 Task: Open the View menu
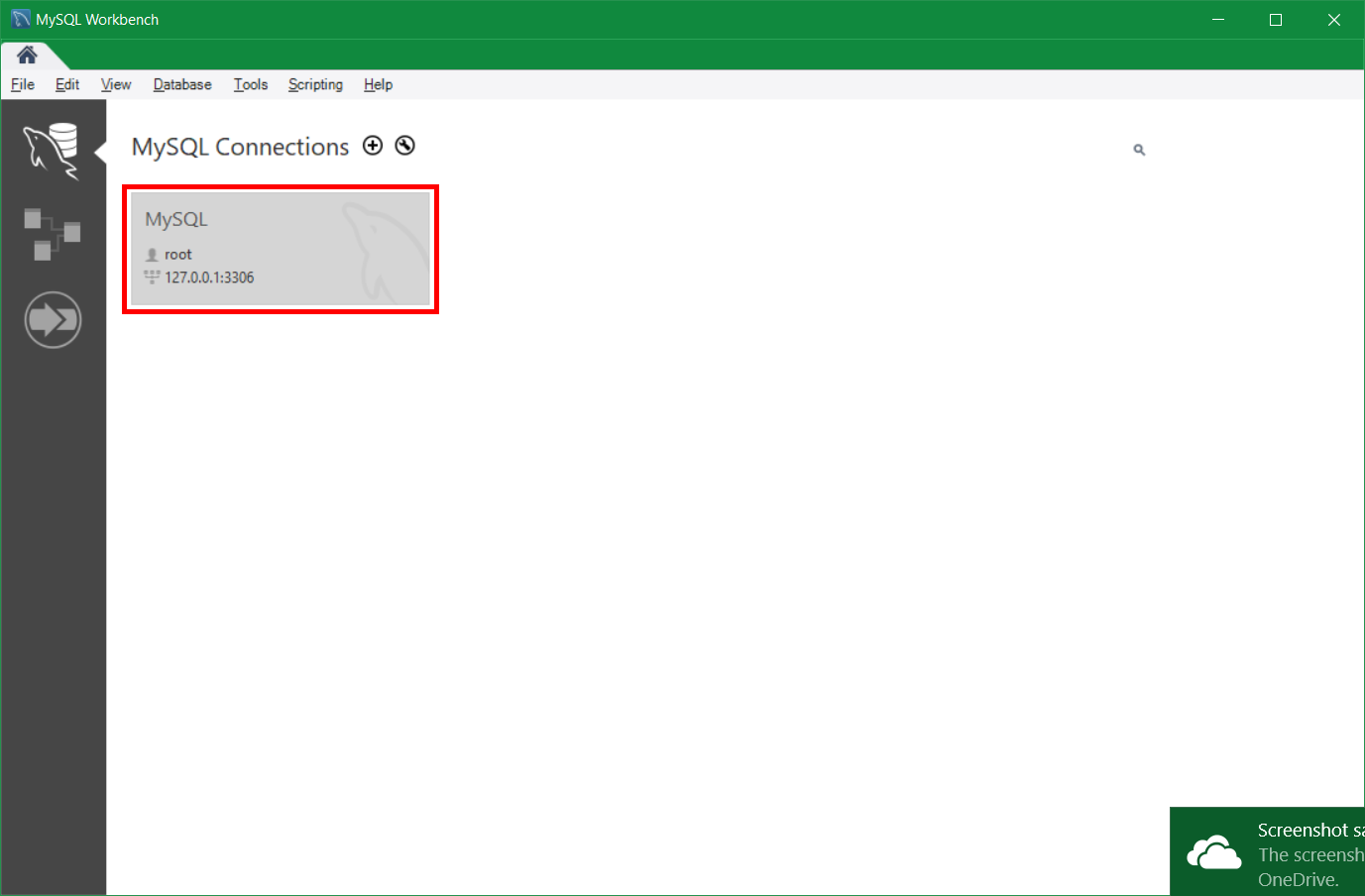116,85
